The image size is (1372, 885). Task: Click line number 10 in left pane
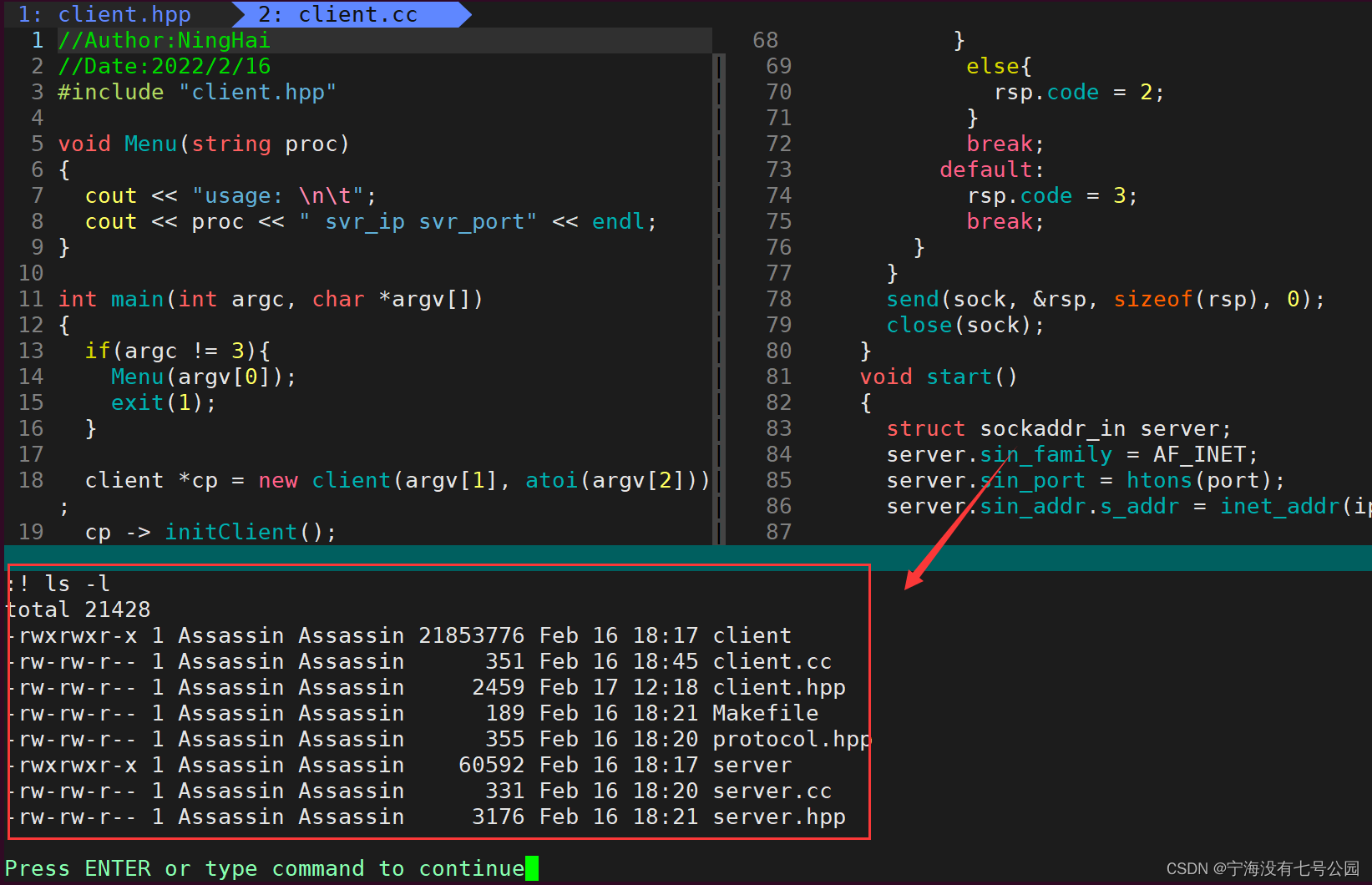pyautogui.click(x=31, y=273)
